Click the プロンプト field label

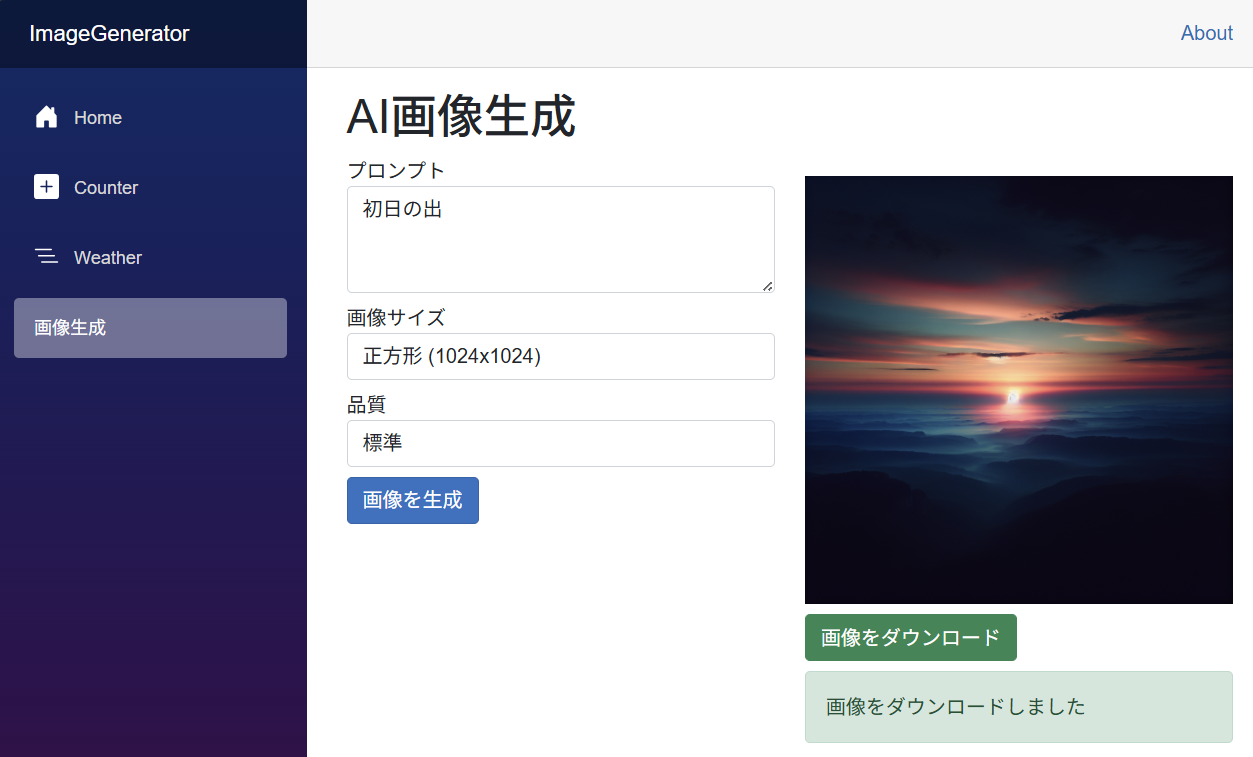pos(396,170)
